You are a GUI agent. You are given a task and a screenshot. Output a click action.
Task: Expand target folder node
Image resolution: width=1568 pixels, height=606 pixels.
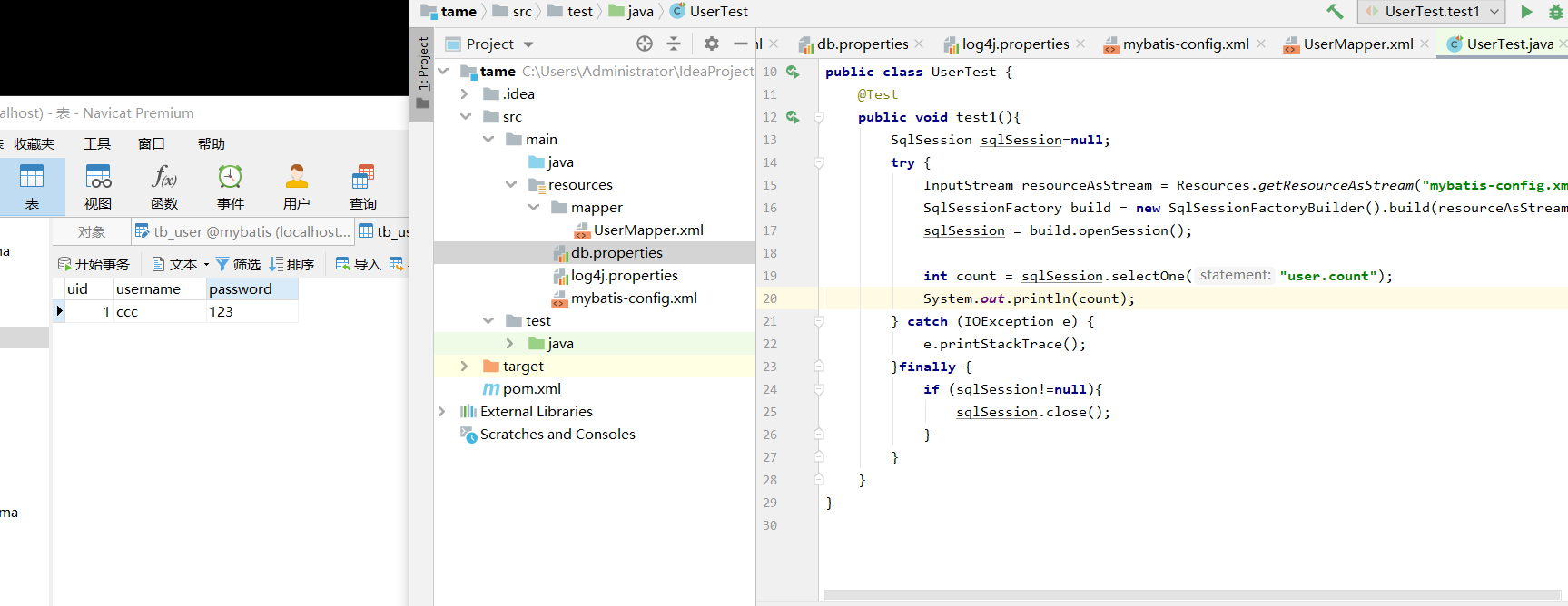(x=465, y=366)
